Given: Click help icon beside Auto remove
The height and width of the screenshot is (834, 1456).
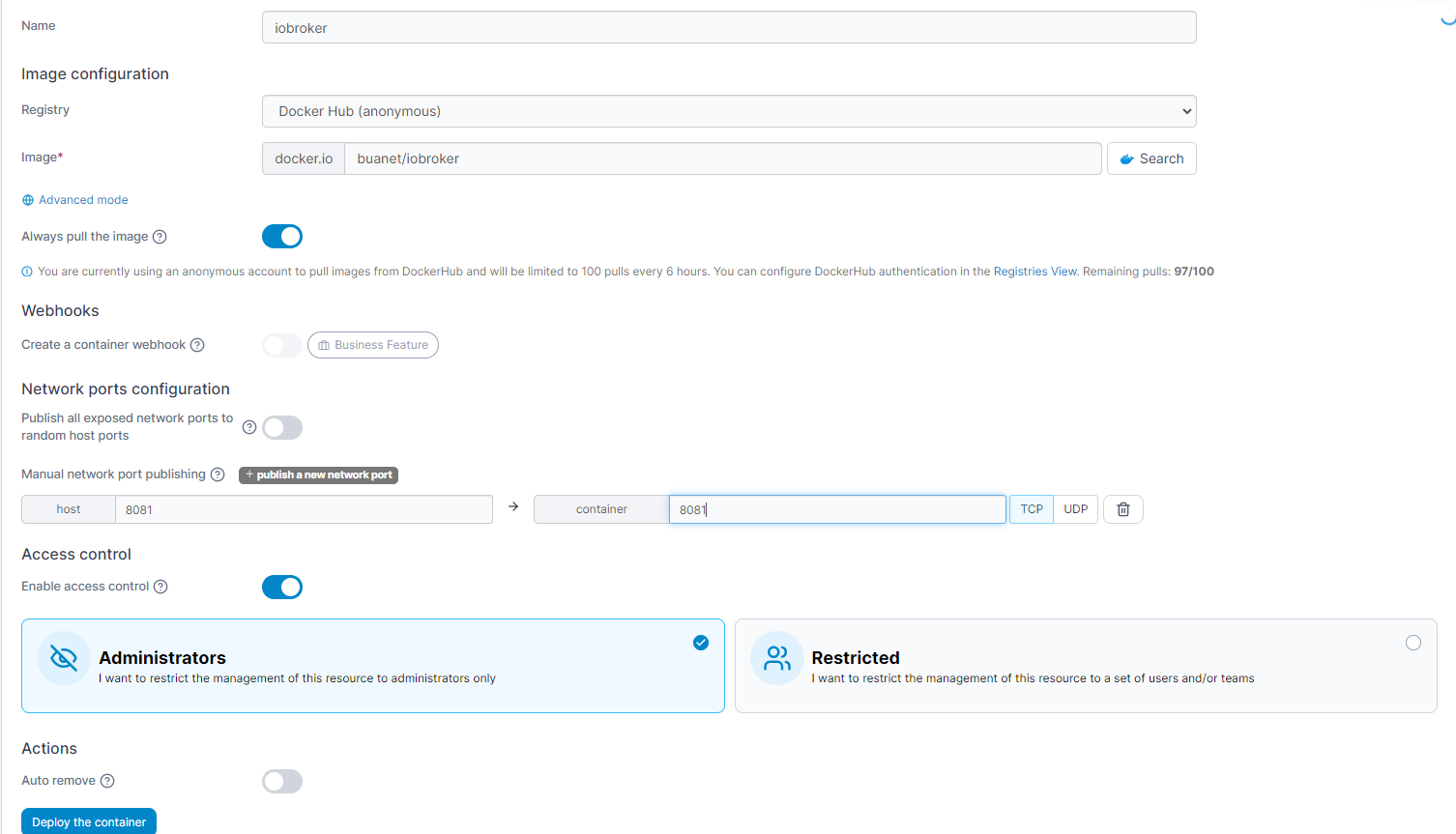Looking at the screenshot, I should [x=107, y=781].
